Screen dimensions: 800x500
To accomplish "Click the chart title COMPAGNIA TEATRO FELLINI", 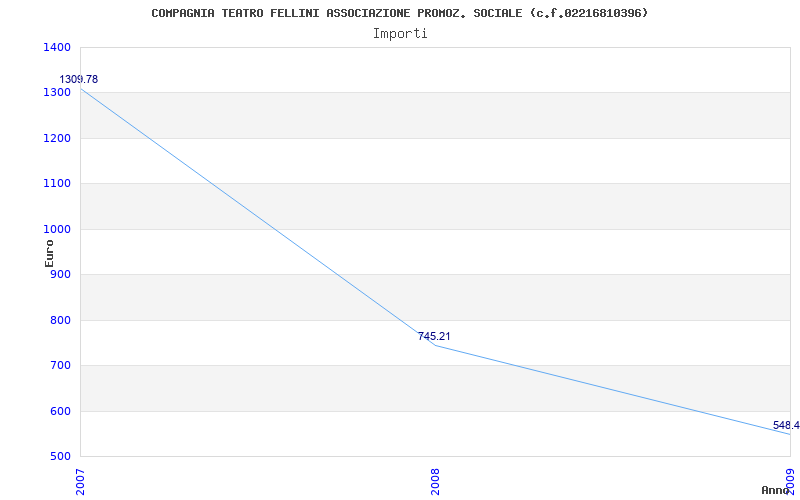I will 400,13.
